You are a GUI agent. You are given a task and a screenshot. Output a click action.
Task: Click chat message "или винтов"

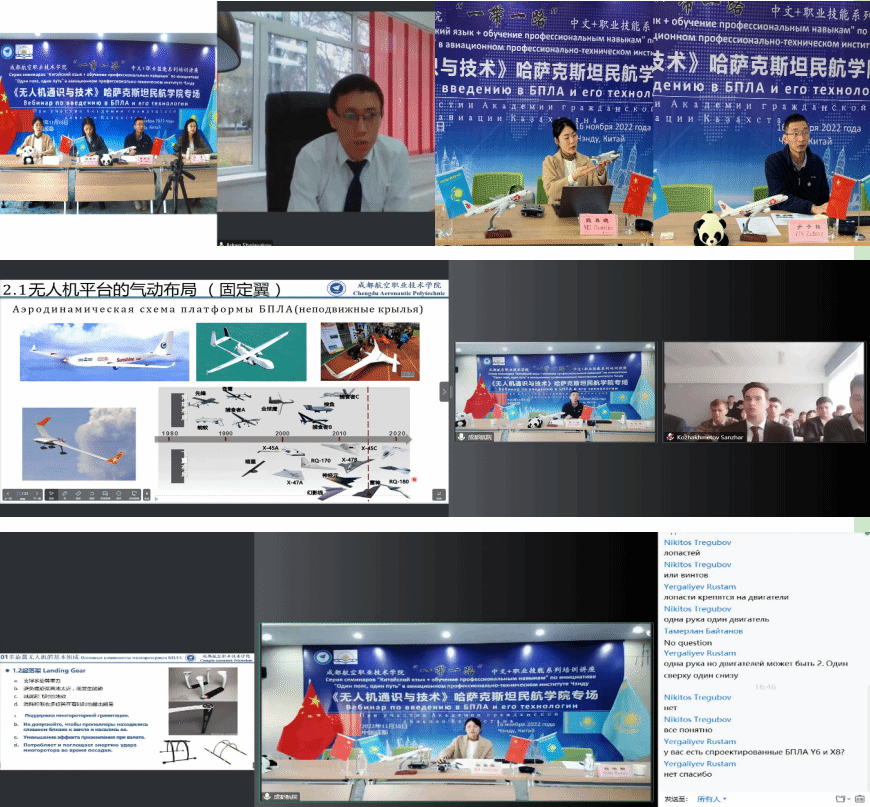pos(686,575)
